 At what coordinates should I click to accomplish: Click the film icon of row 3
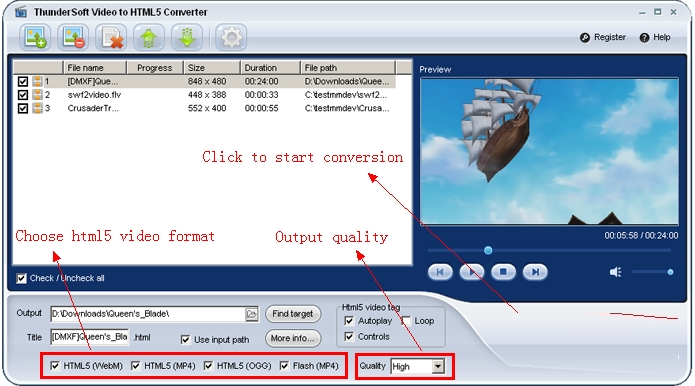[x=37, y=108]
